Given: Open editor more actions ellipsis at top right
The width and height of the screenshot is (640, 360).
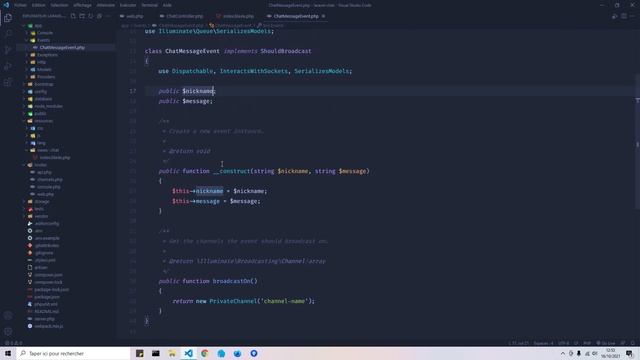Looking at the screenshot, I should click(x=632, y=16).
